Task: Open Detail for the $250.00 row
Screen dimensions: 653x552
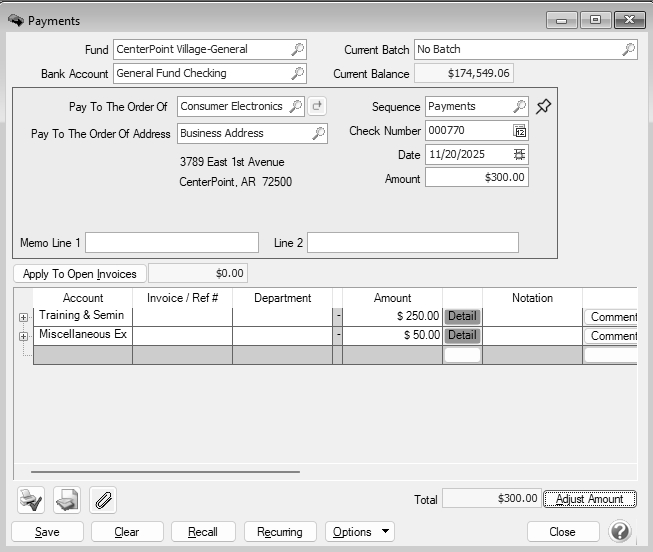Action: 462,316
